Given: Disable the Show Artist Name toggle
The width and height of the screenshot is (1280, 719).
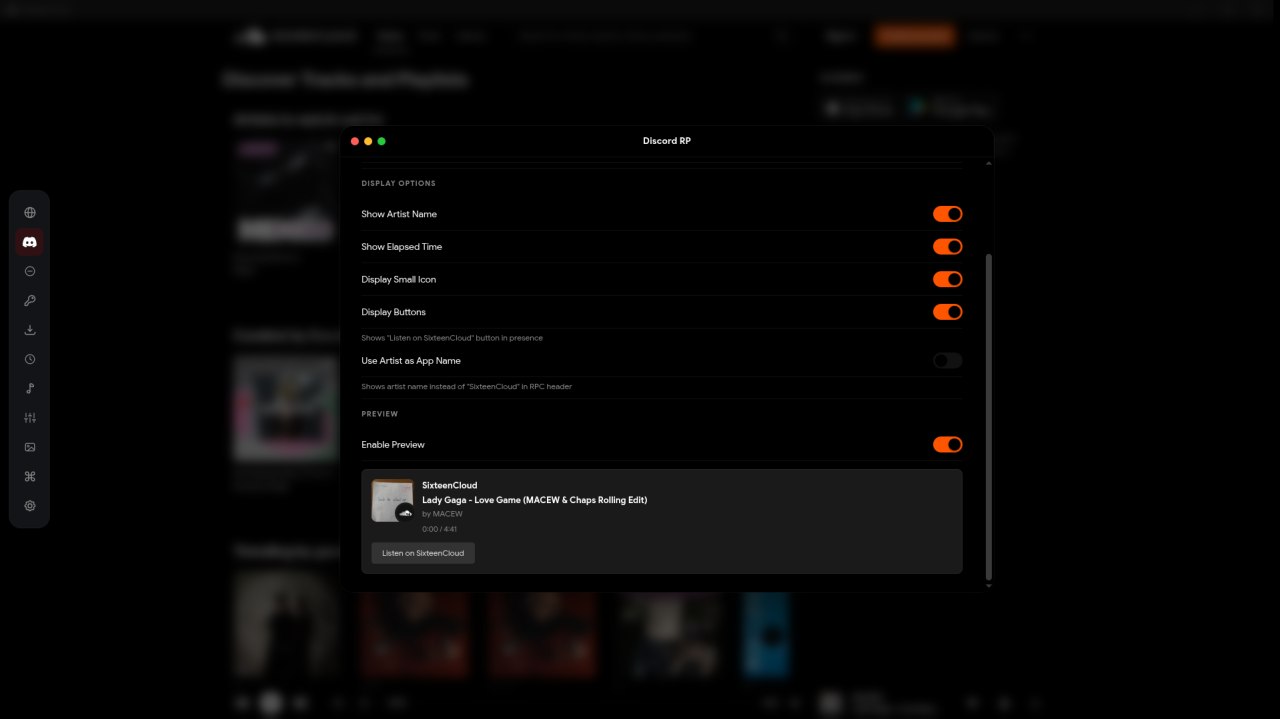Looking at the screenshot, I should (947, 214).
